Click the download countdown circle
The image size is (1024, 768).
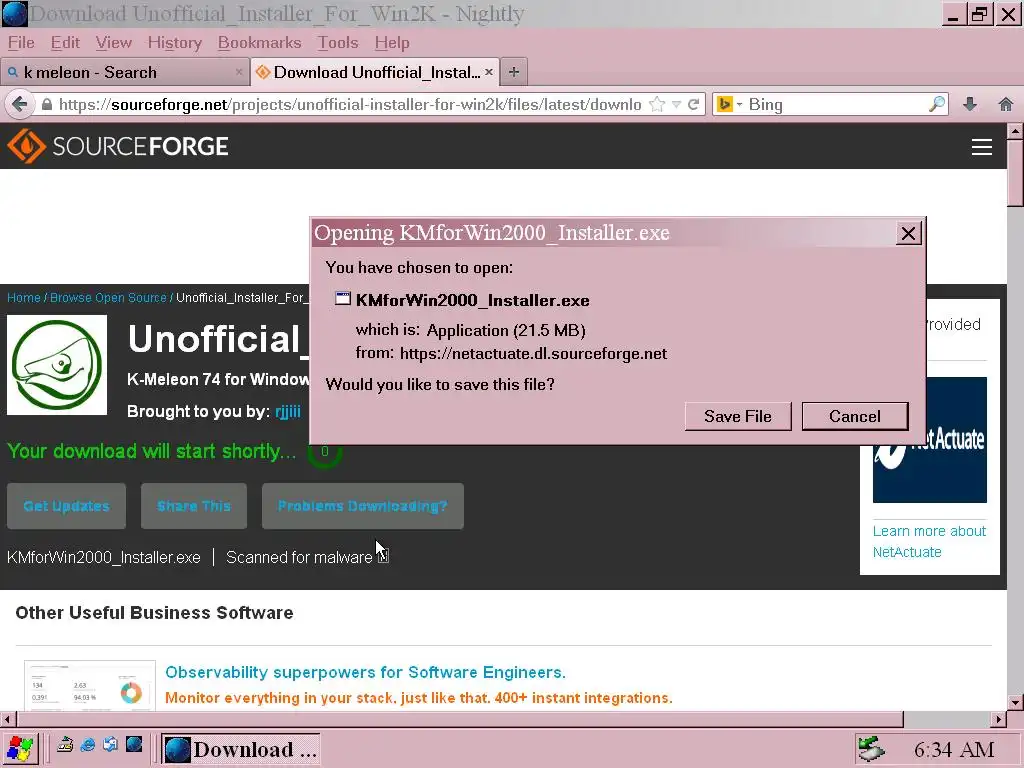point(325,451)
